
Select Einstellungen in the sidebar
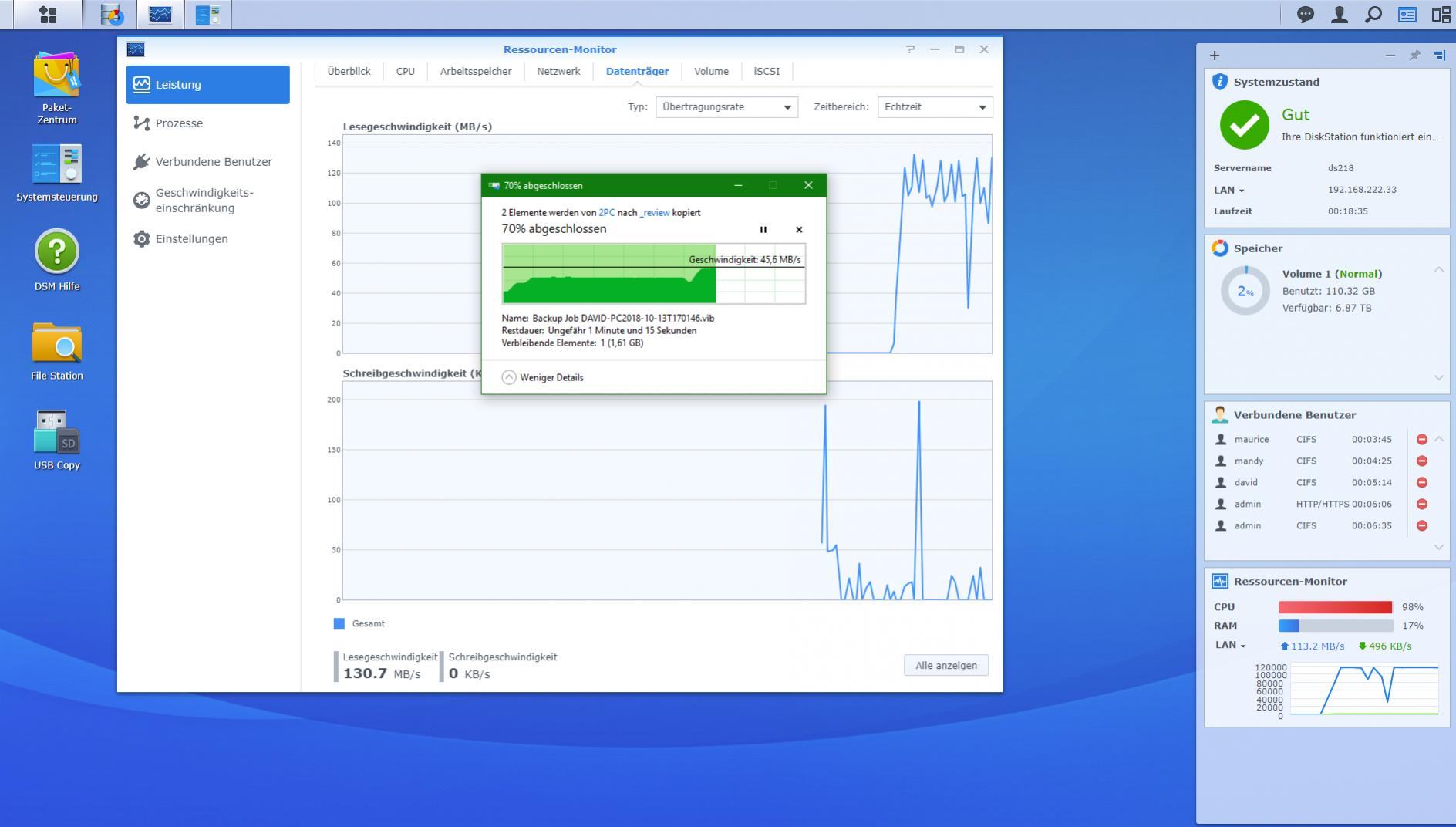coord(208,239)
